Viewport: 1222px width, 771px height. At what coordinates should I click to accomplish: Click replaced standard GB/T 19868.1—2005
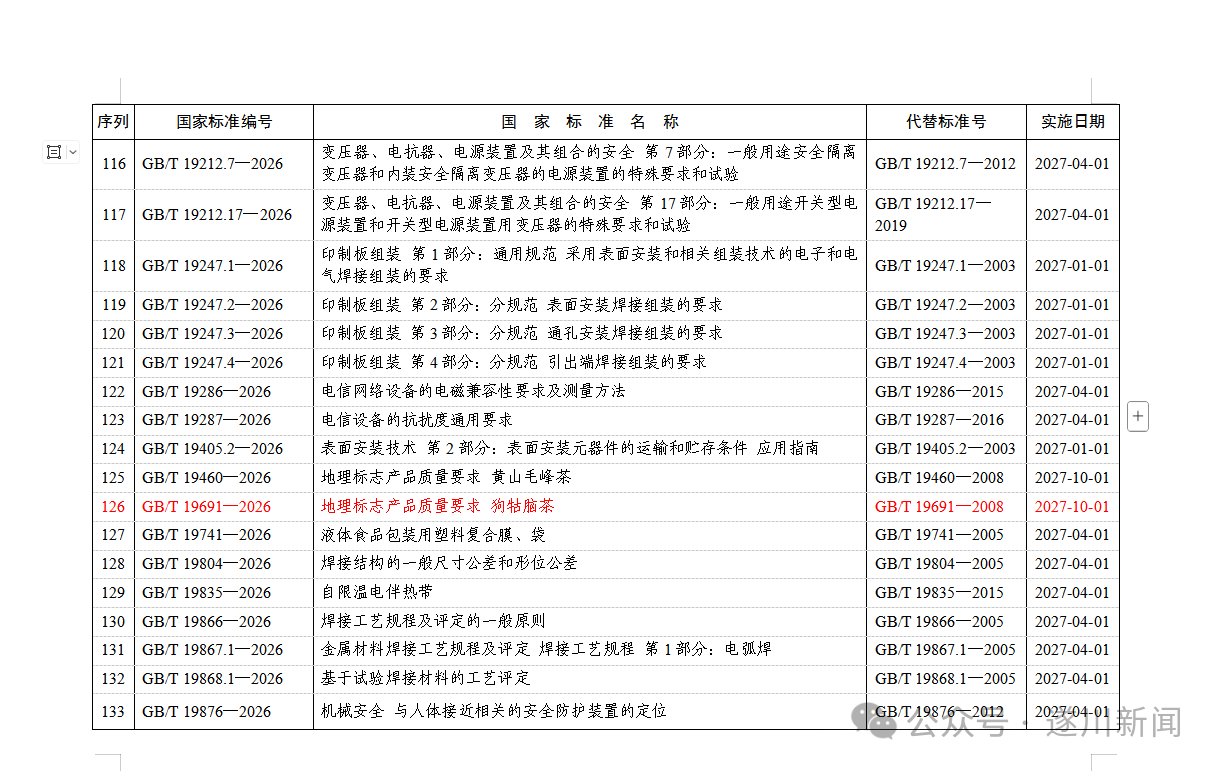click(x=945, y=679)
